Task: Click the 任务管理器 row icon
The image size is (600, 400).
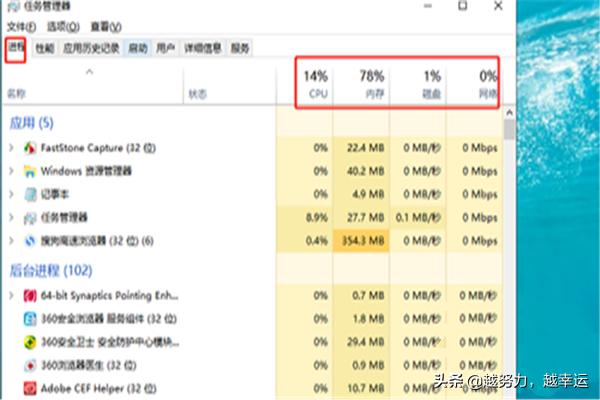Action: [30, 218]
